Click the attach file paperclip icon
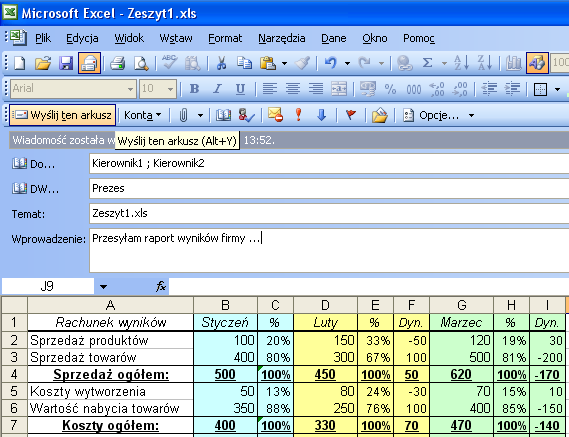Viewport: 569px width, 437px height. 184,115
